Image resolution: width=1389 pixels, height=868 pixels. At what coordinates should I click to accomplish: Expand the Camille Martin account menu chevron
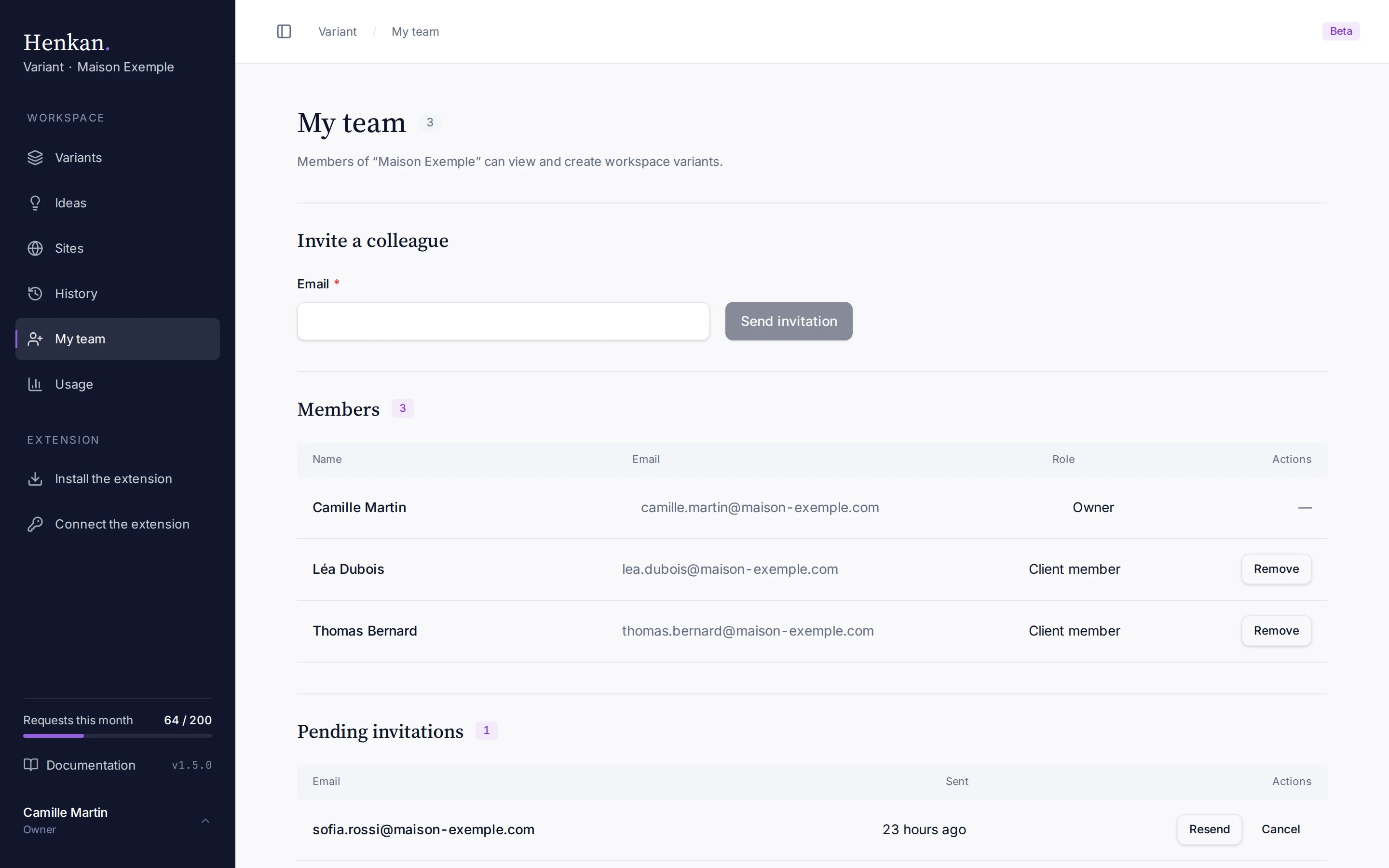(x=205, y=821)
